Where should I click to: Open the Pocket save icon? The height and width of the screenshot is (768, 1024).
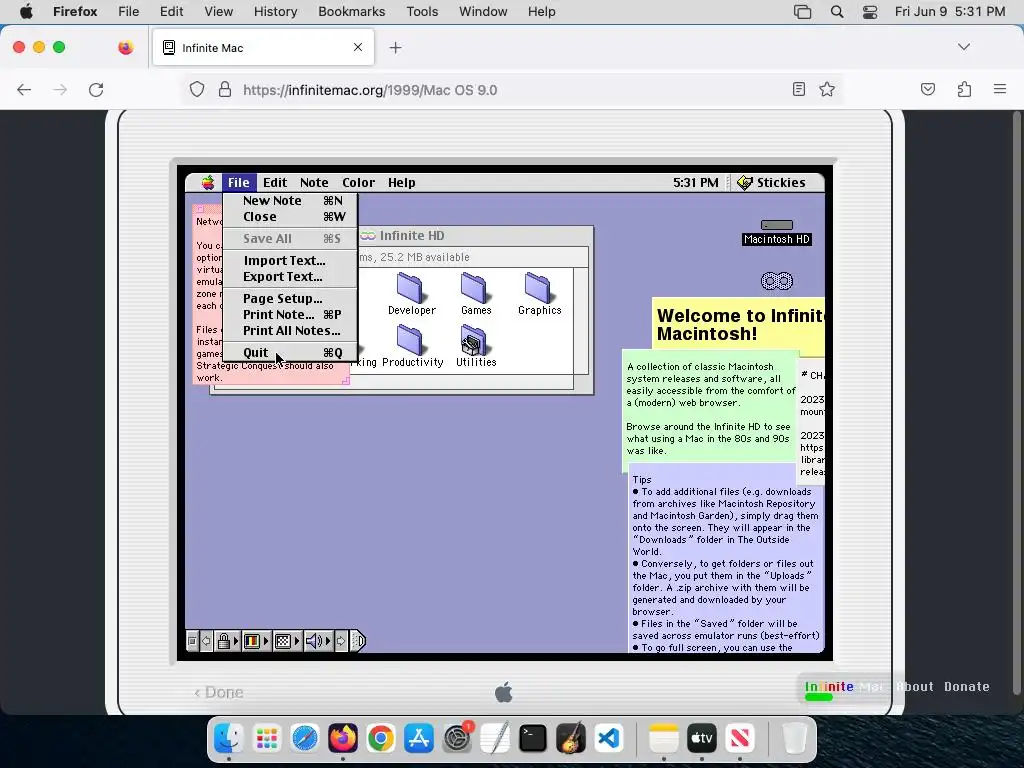(928, 89)
